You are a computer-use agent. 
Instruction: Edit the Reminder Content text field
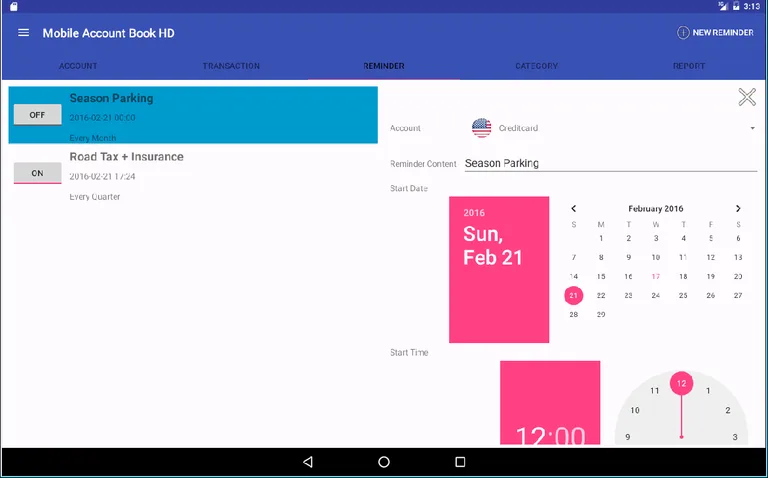(611, 164)
